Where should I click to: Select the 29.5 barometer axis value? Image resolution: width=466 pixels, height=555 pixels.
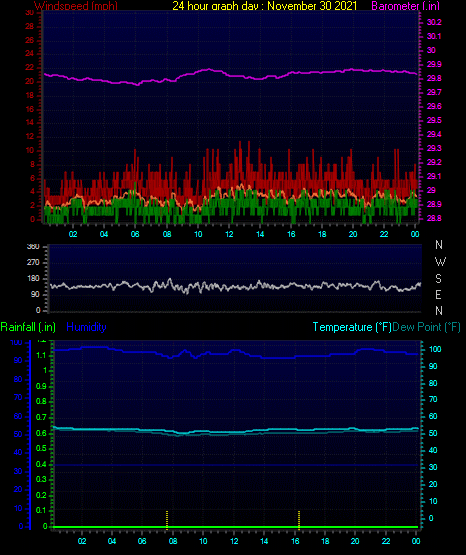[x=434, y=120]
